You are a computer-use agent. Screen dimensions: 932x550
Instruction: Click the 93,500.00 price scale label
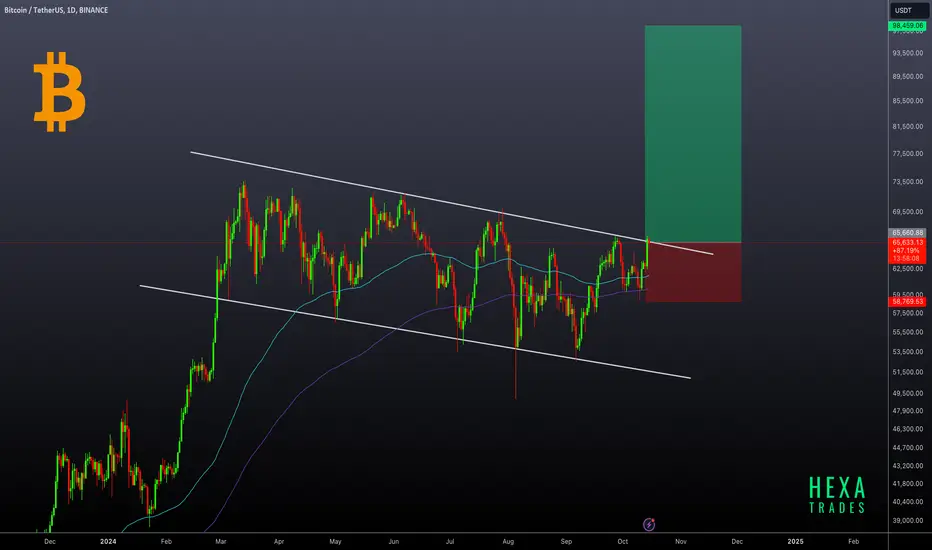tap(908, 53)
